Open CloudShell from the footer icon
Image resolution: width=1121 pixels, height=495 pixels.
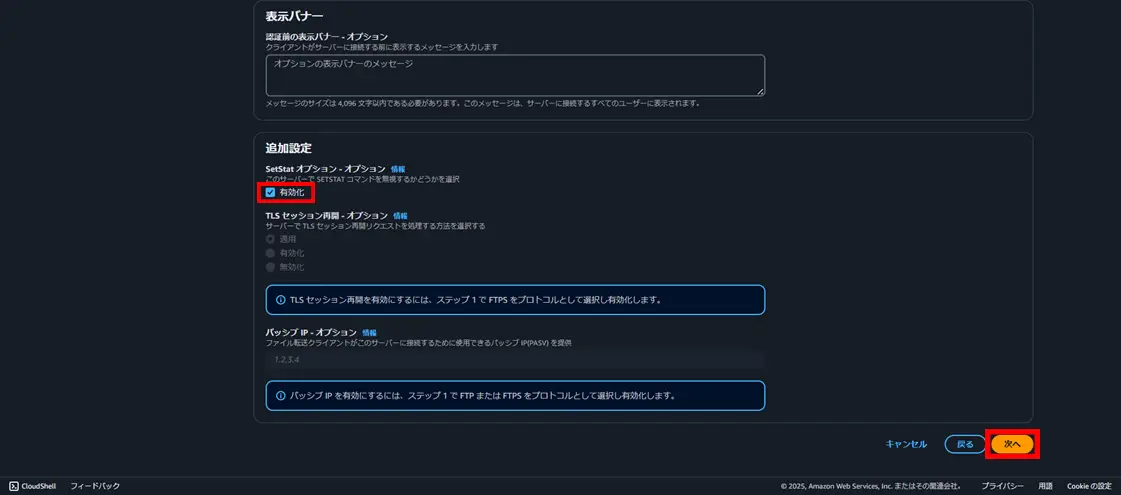(x=14, y=486)
